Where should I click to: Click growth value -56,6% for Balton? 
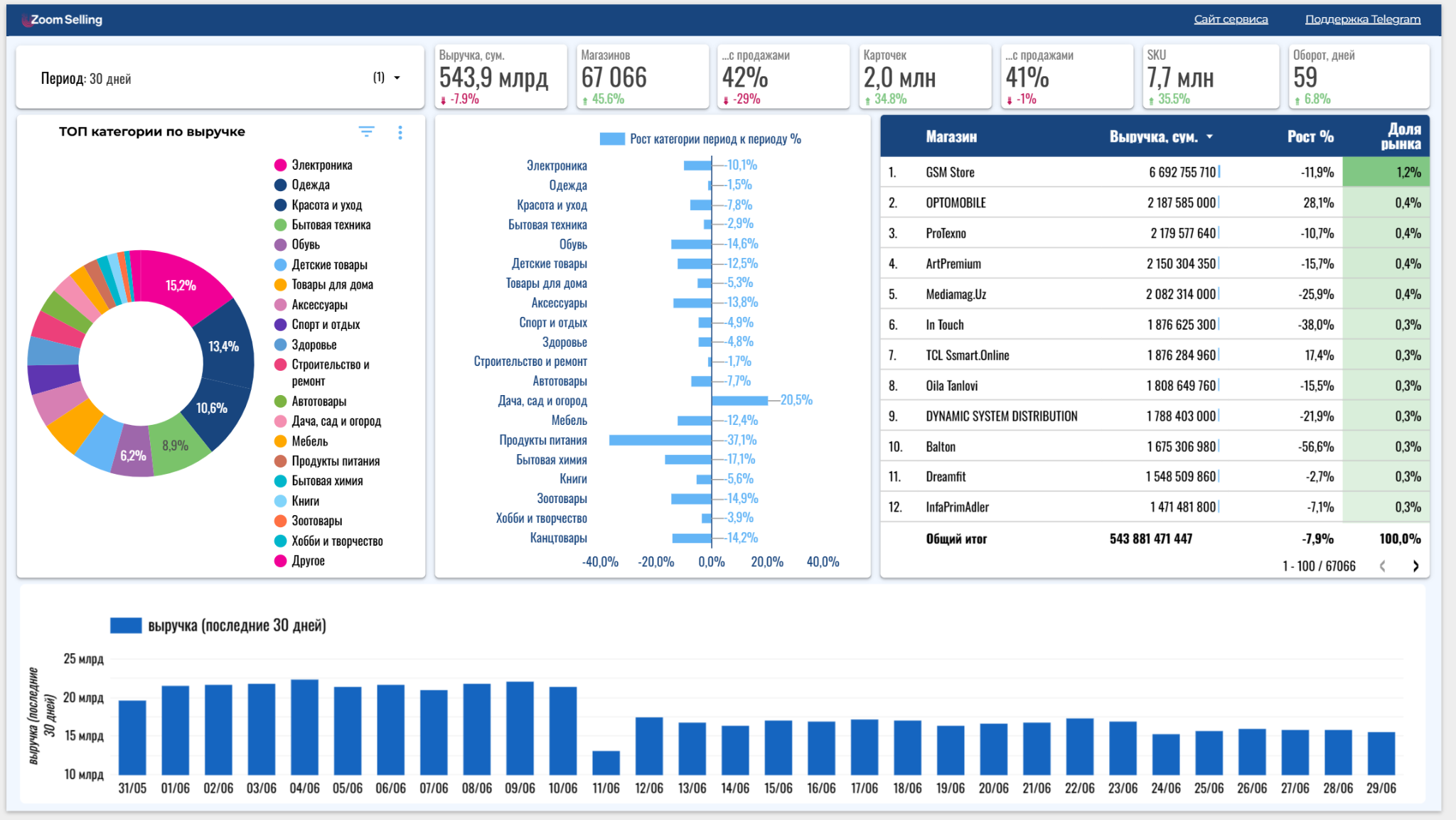(x=1316, y=447)
